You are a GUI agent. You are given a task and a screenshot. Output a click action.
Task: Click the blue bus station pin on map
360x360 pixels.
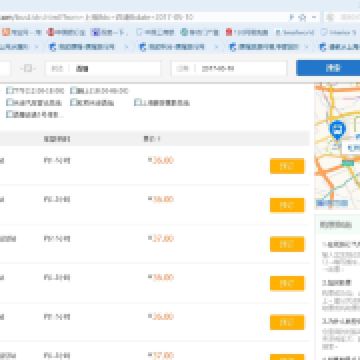point(337,130)
